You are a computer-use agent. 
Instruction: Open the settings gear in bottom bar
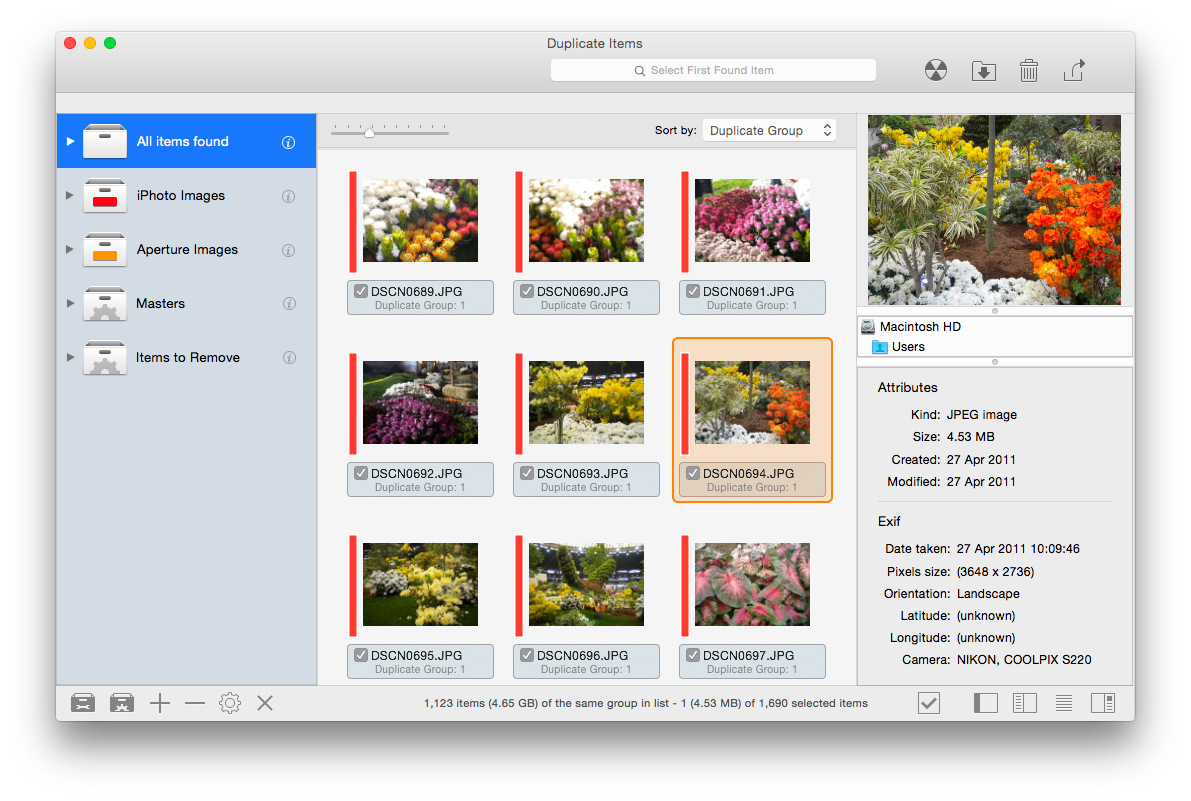(x=229, y=703)
